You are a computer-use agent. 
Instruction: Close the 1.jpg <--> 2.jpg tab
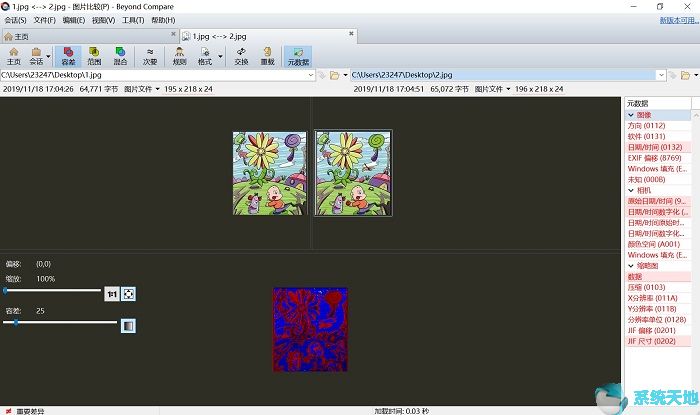pos(351,33)
